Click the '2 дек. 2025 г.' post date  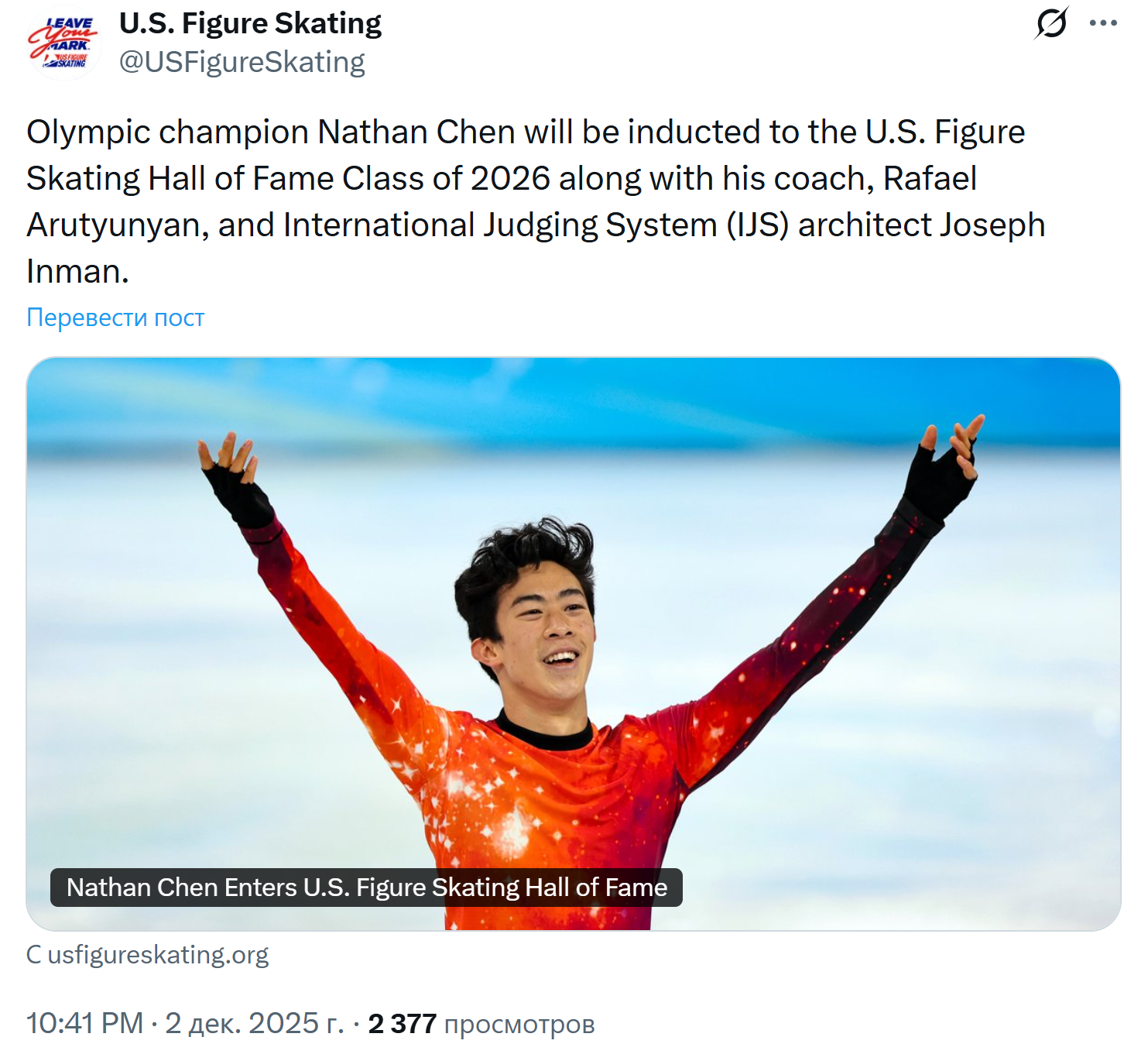click(x=255, y=1023)
